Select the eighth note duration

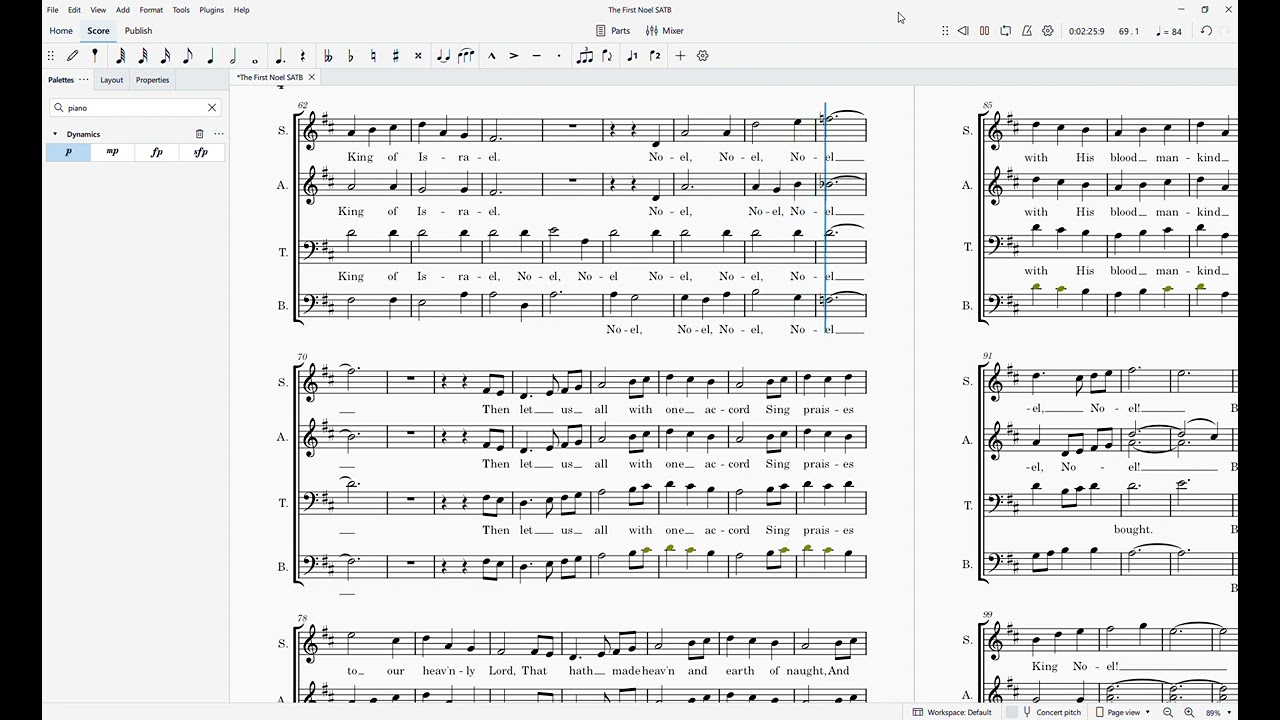click(188, 56)
